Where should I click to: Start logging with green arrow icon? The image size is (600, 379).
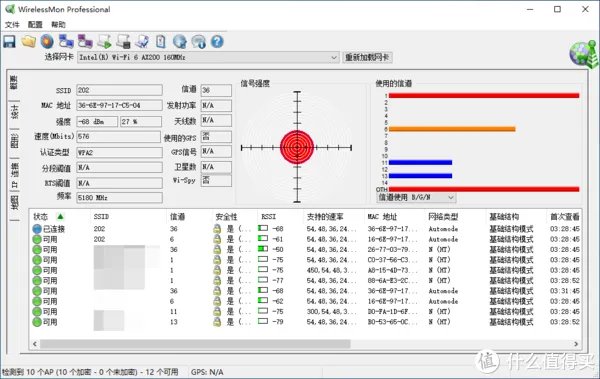click(104, 41)
